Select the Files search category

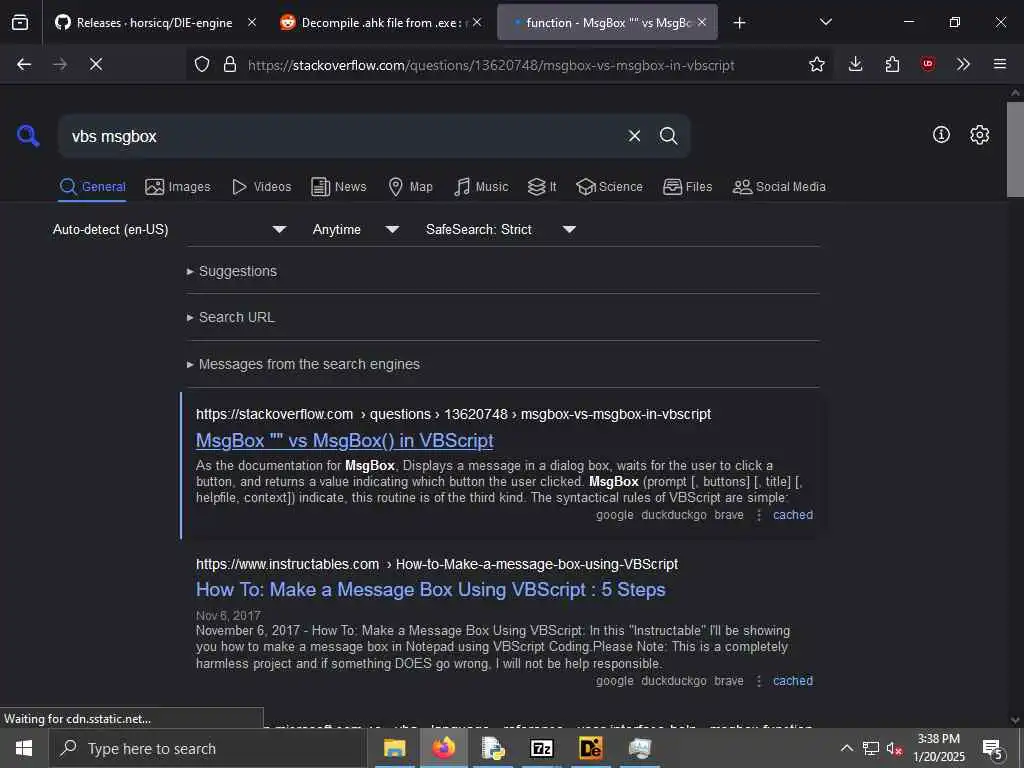tap(688, 187)
